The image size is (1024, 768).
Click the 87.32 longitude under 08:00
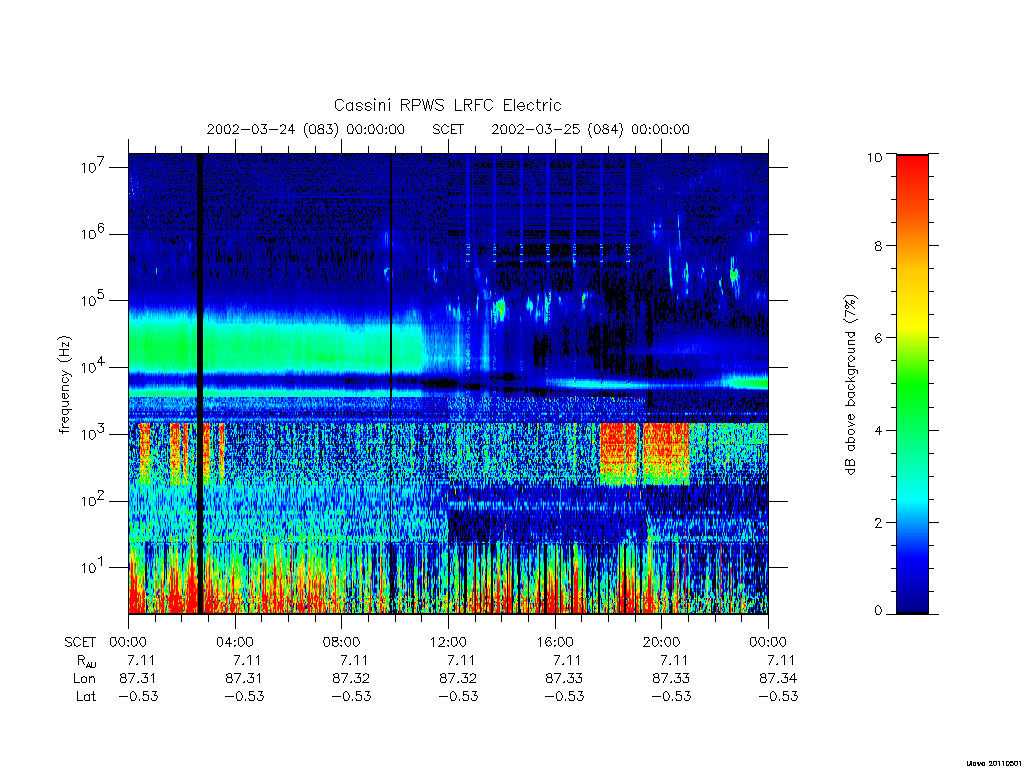pyautogui.click(x=351, y=679)
